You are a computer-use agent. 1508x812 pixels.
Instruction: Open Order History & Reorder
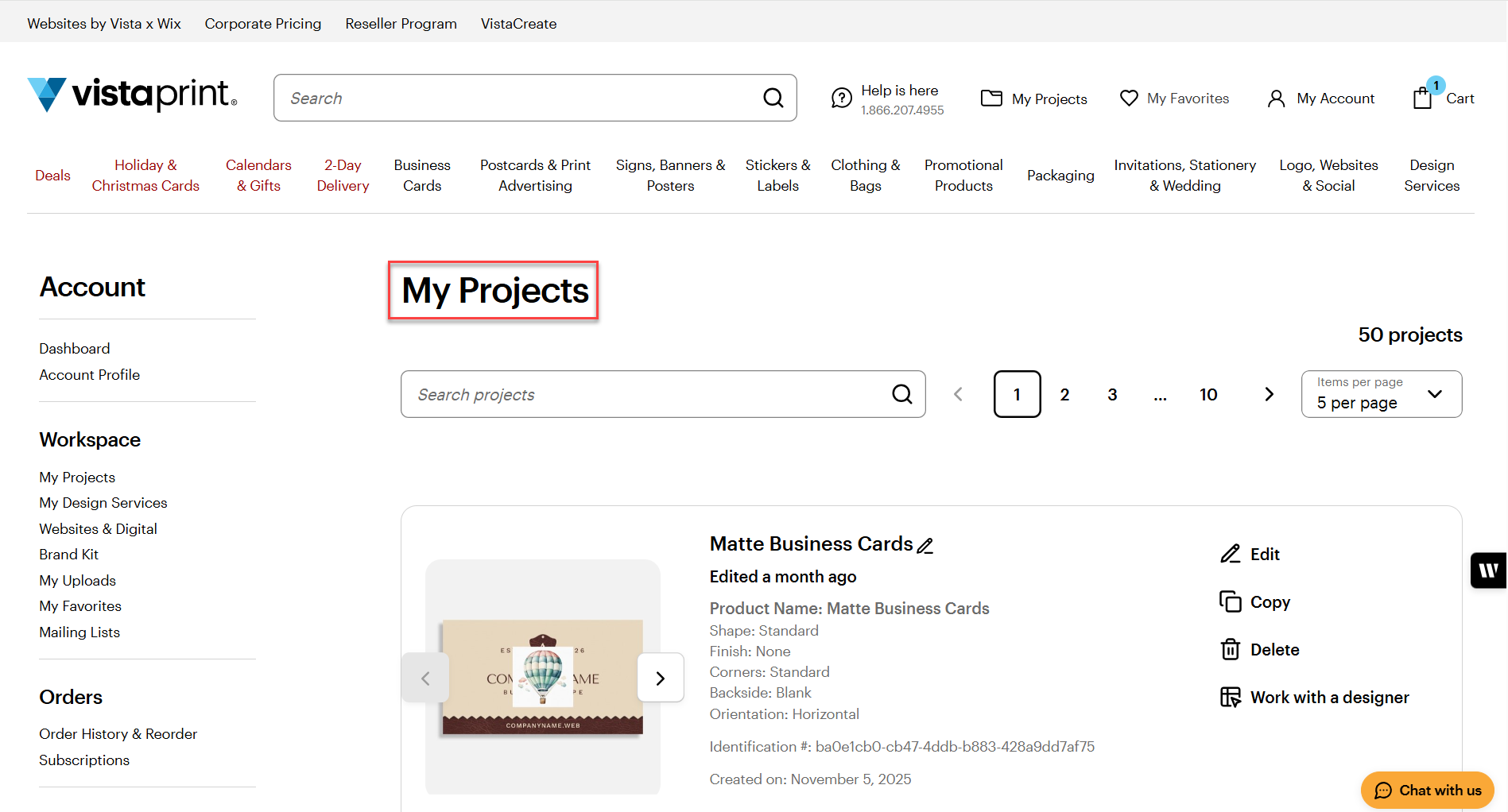click(118, 734)
